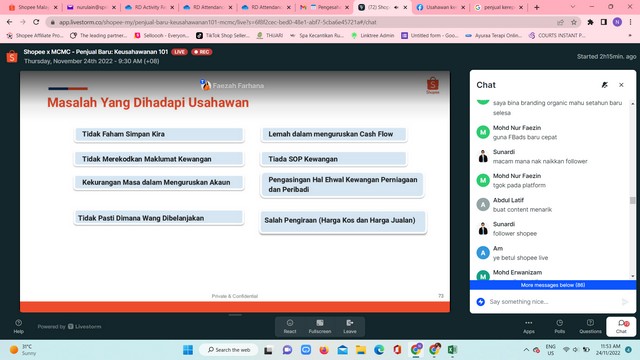The width and height of the screenshot is (640, 360).
Task: Leave the Livestorm webinar
Action: point(350,327)
